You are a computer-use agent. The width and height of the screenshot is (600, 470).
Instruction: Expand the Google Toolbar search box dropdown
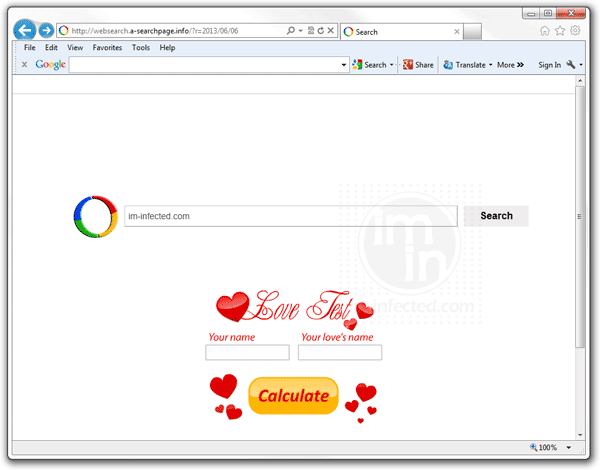[x=344, y=65]
